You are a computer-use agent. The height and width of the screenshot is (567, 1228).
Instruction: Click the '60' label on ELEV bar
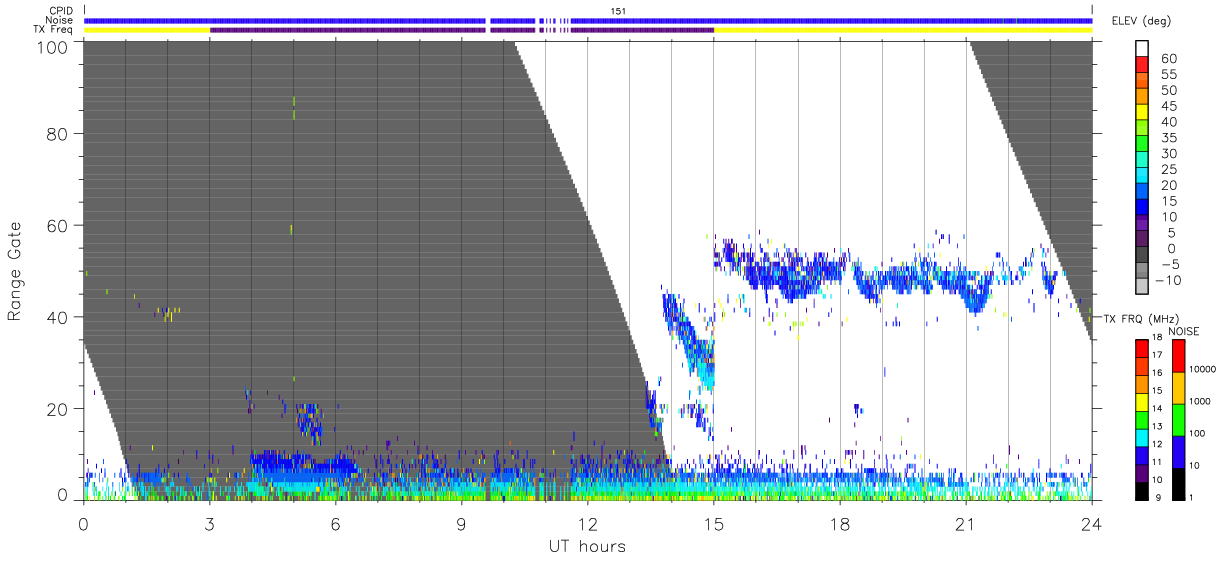[1167, 58]
